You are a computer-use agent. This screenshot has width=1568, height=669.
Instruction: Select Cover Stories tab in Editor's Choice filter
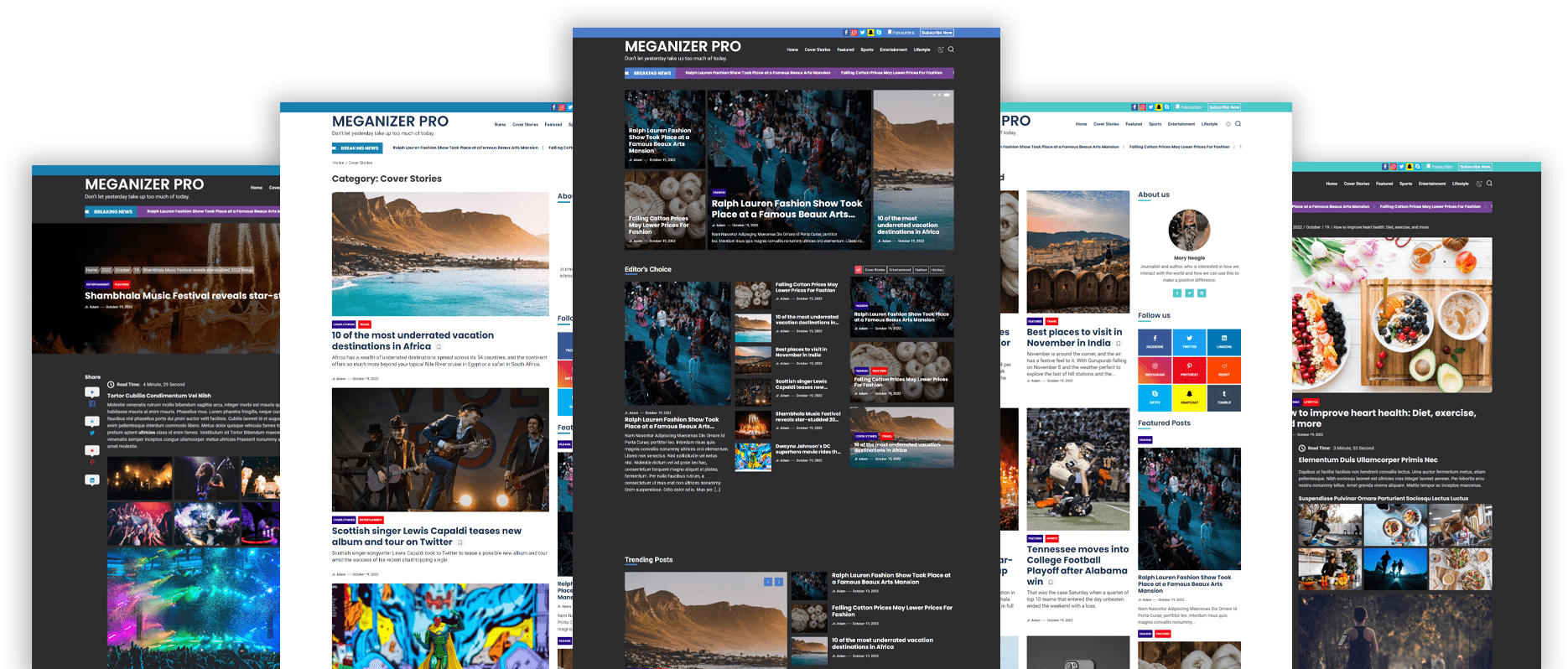875,270
